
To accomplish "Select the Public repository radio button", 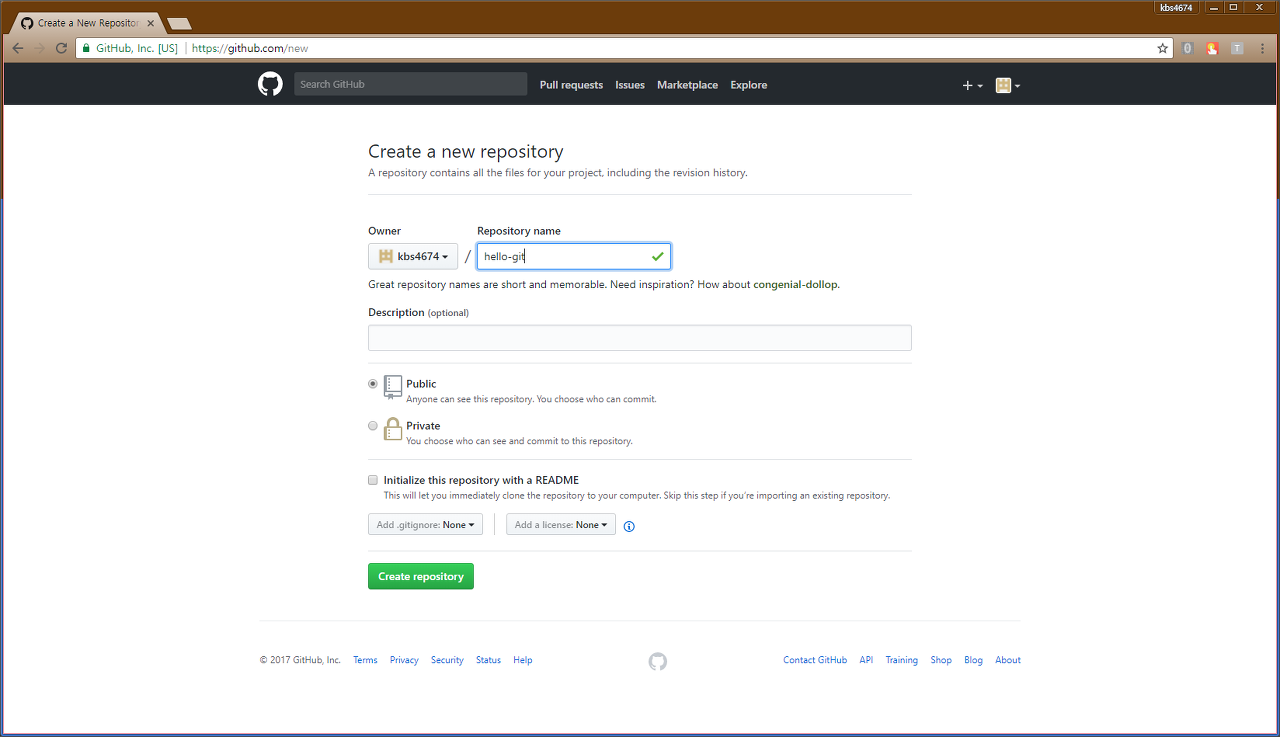I will coord(373,383).
